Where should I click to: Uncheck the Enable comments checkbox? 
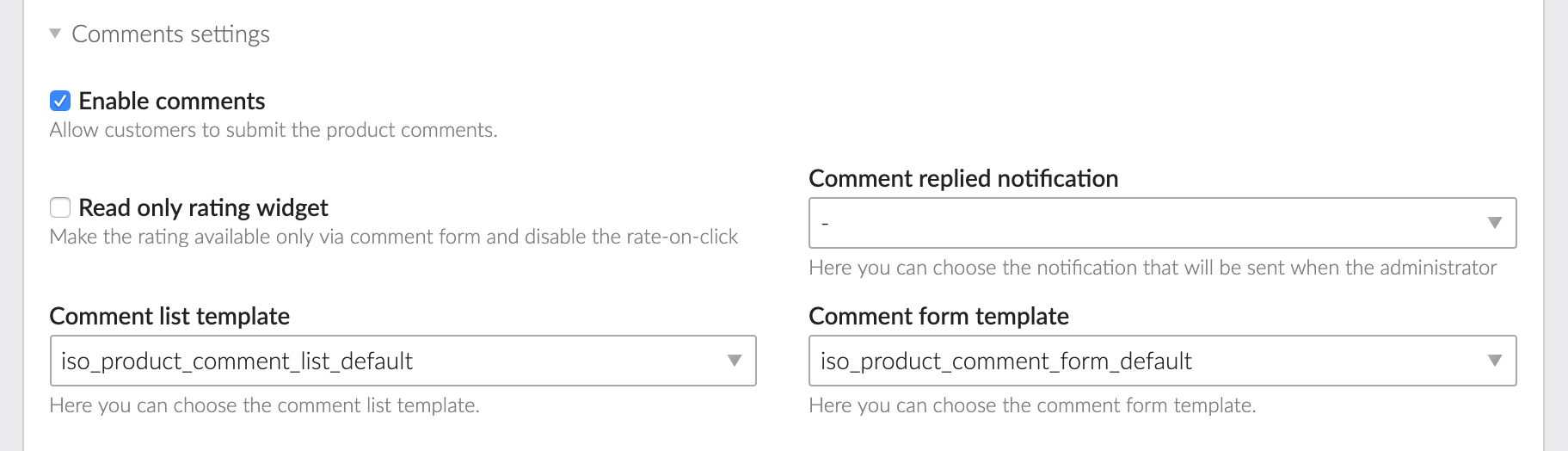60,101
